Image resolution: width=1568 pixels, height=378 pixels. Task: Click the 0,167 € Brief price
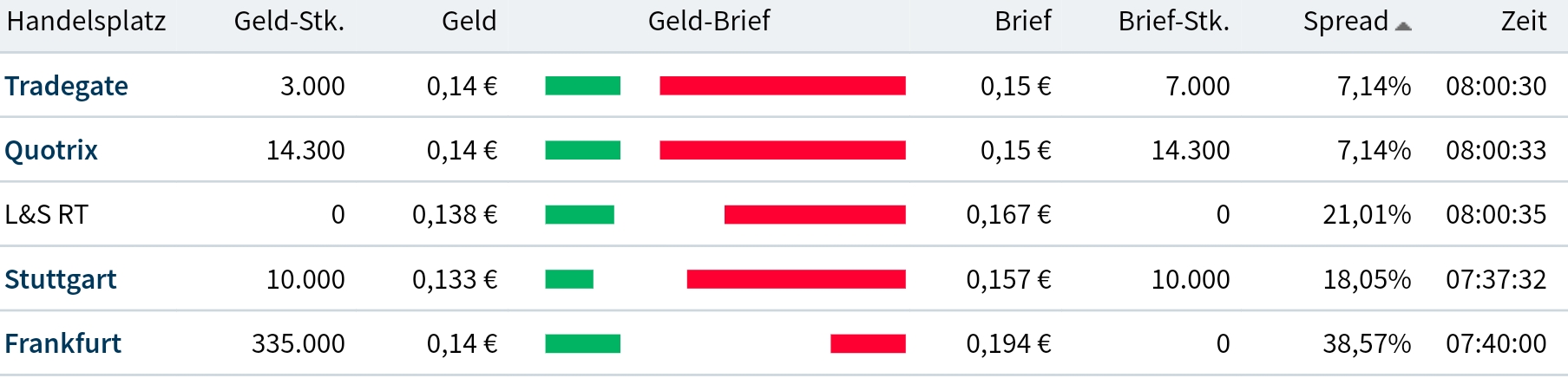[1008, 215]
